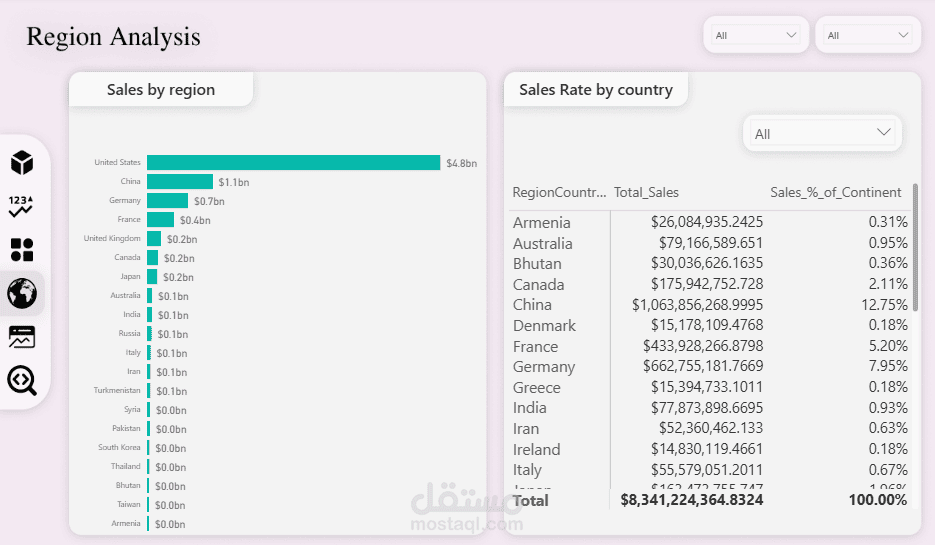
Task: Sort by the Sales_%_of_Continent column header
Action: coord(835,193)
